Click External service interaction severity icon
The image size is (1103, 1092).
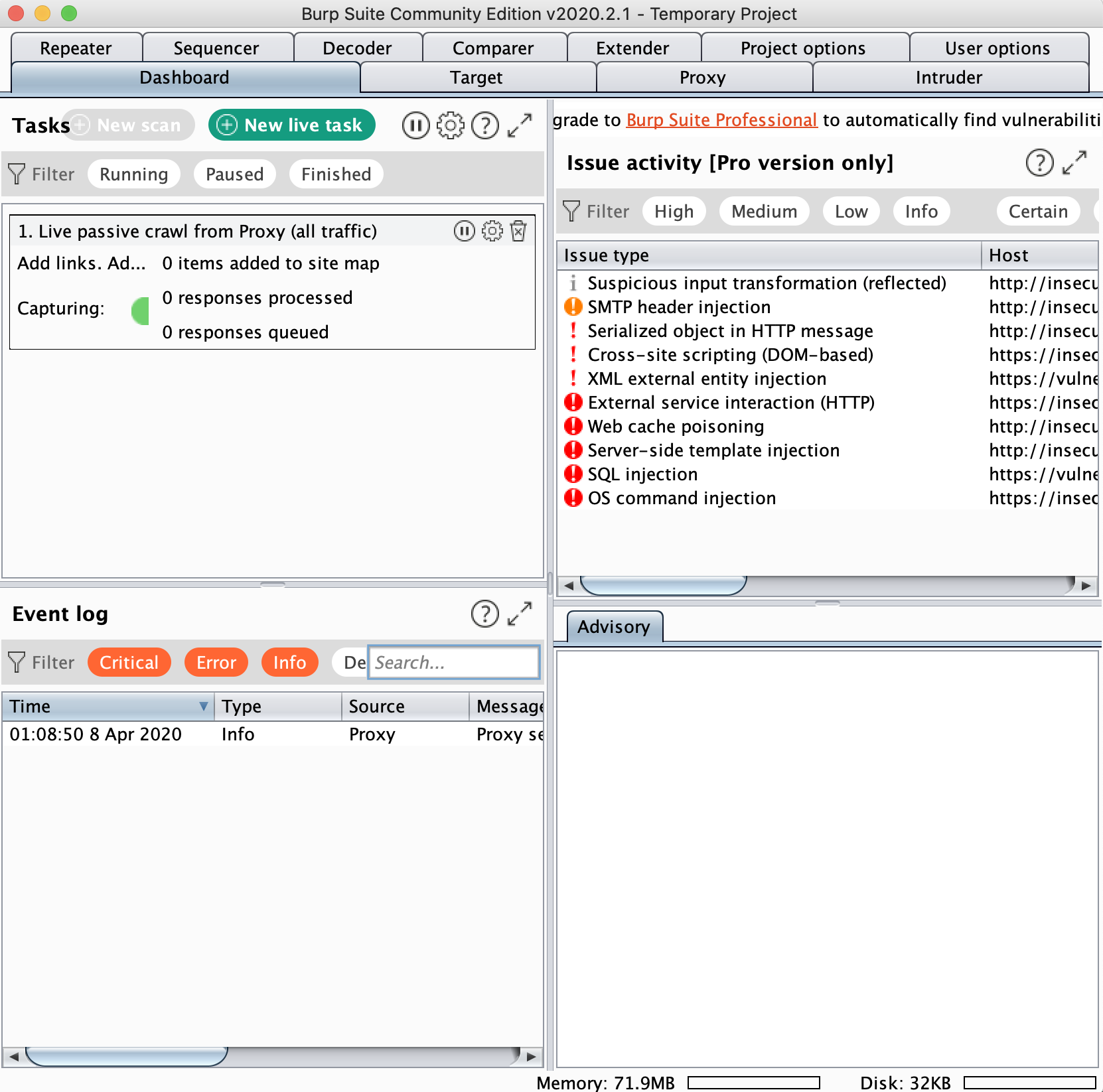pyautogui.click(x=573, y=402)
